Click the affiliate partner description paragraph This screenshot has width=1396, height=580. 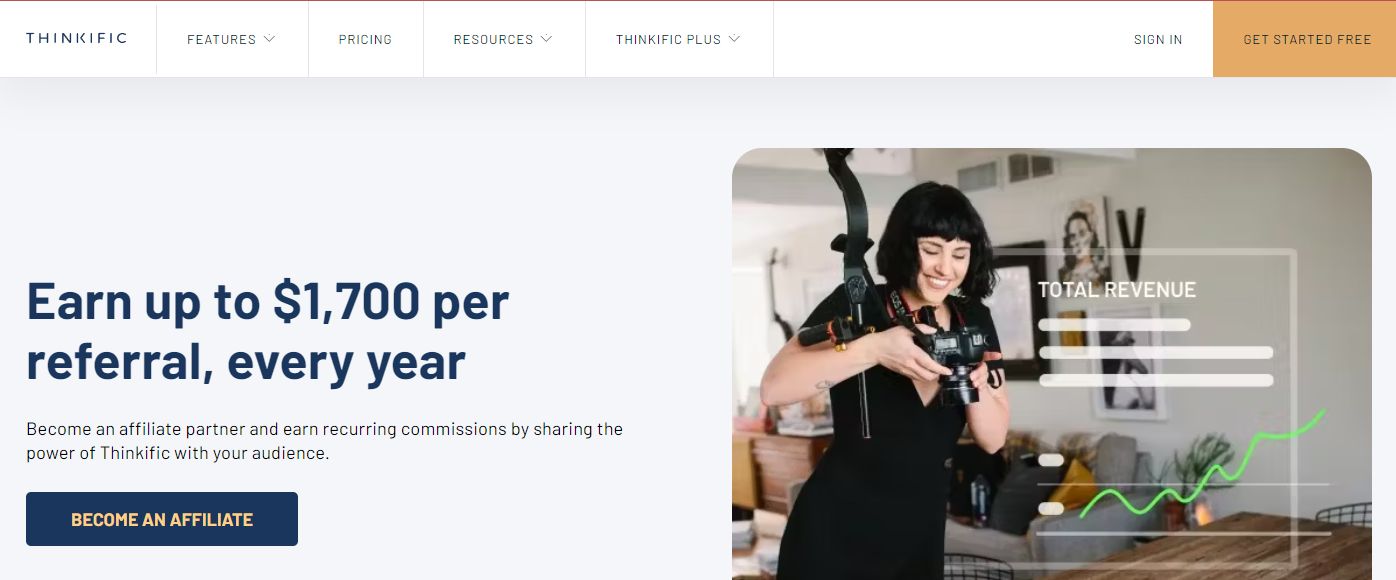pos(324,441)
